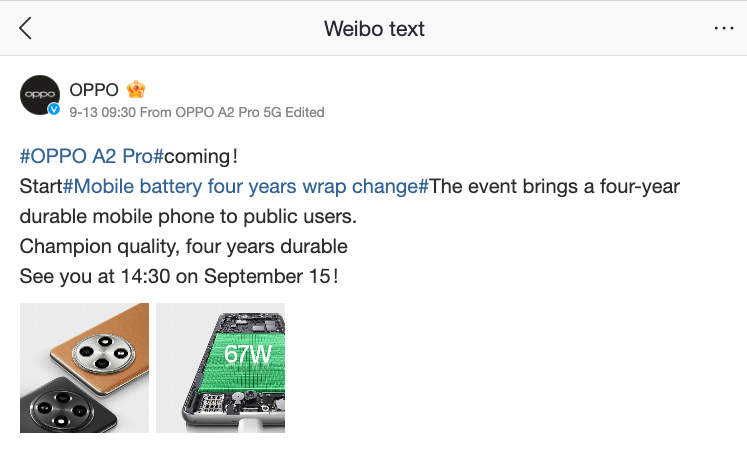Open the three-dot more options menu
The height and width of the screenshot is (462, 747).
tap(723, 28)
